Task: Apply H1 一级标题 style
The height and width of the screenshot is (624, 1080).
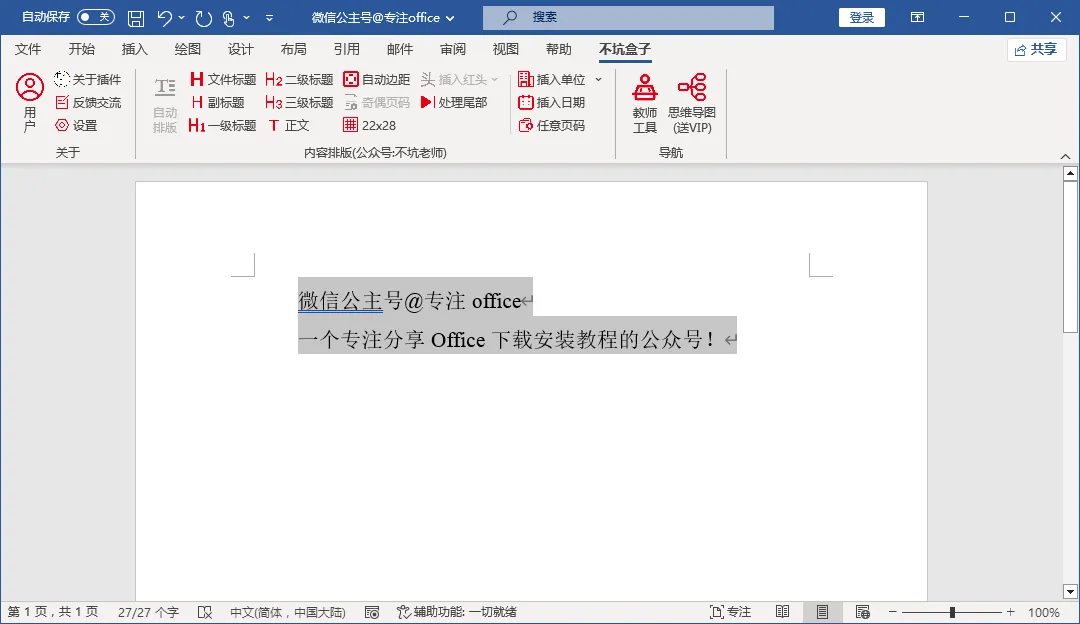Action: tap(222, 125)
